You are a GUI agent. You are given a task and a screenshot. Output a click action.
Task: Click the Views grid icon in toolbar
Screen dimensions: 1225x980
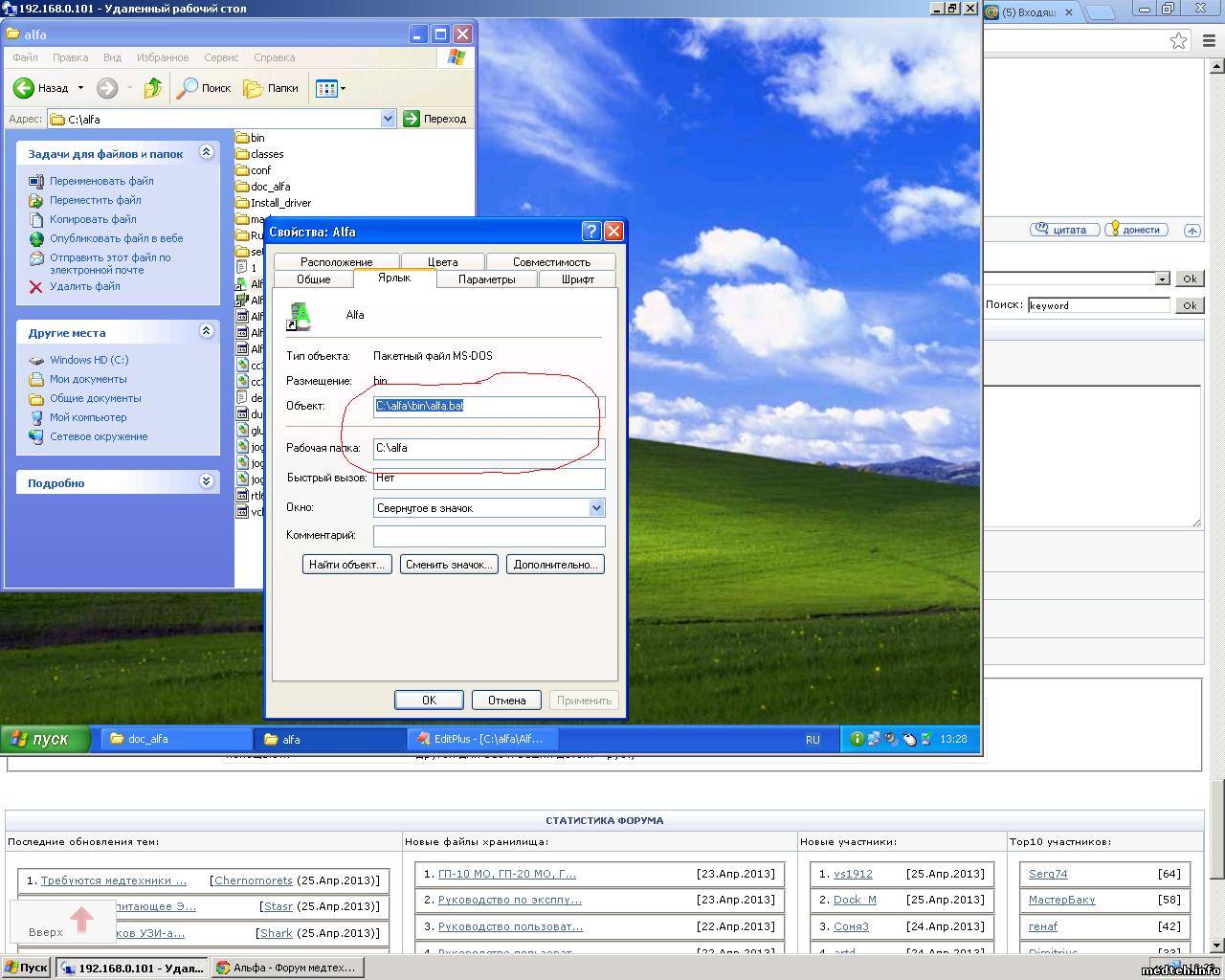tap(326, 88)
